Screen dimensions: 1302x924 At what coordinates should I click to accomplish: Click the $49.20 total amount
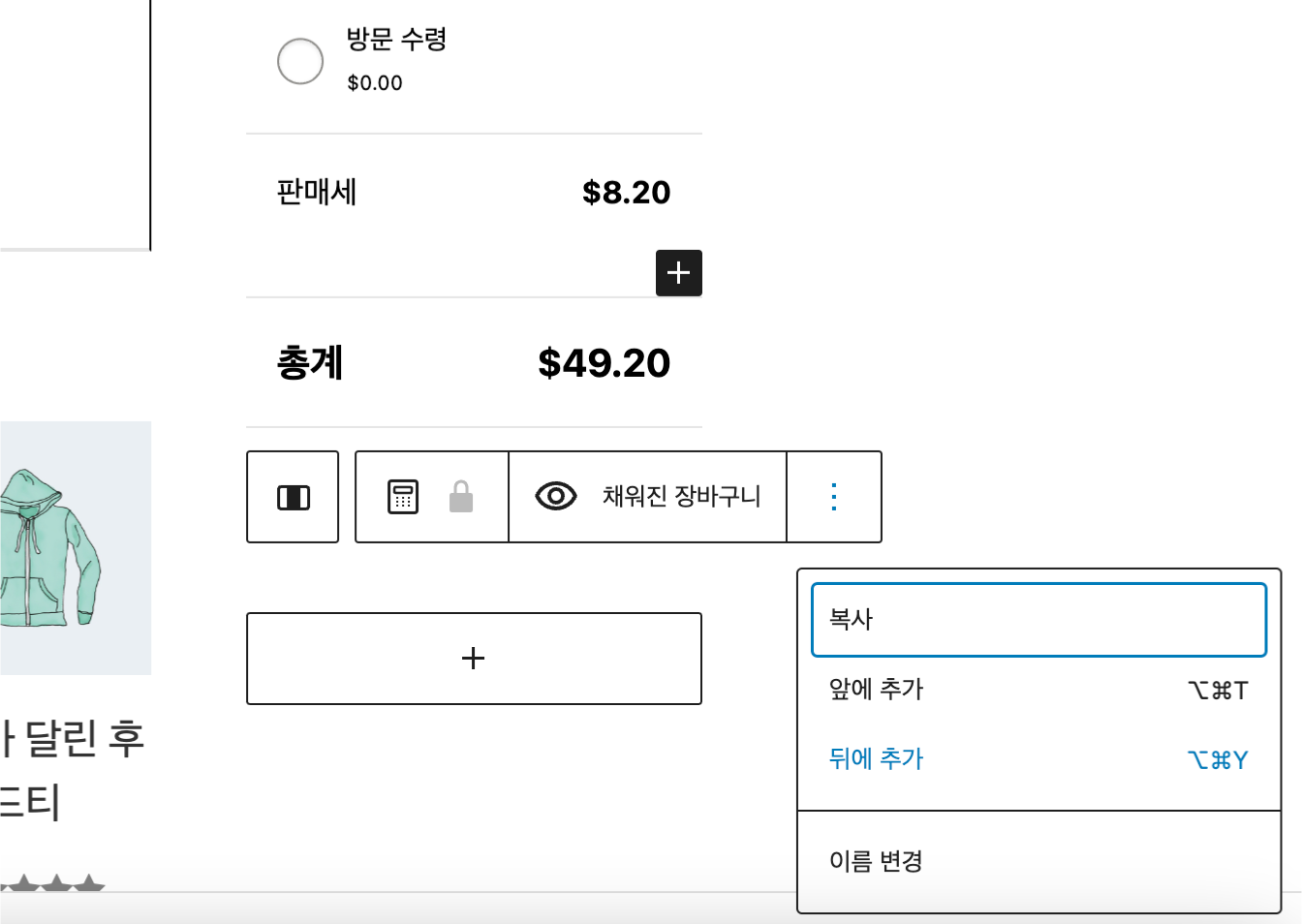(x=604, y=363)
